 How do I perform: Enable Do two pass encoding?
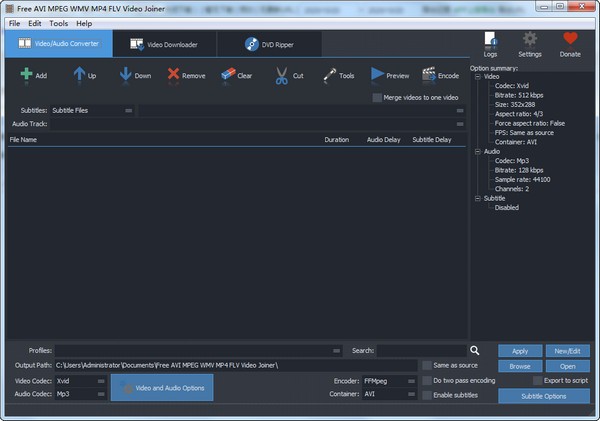(x=427, y=381)
